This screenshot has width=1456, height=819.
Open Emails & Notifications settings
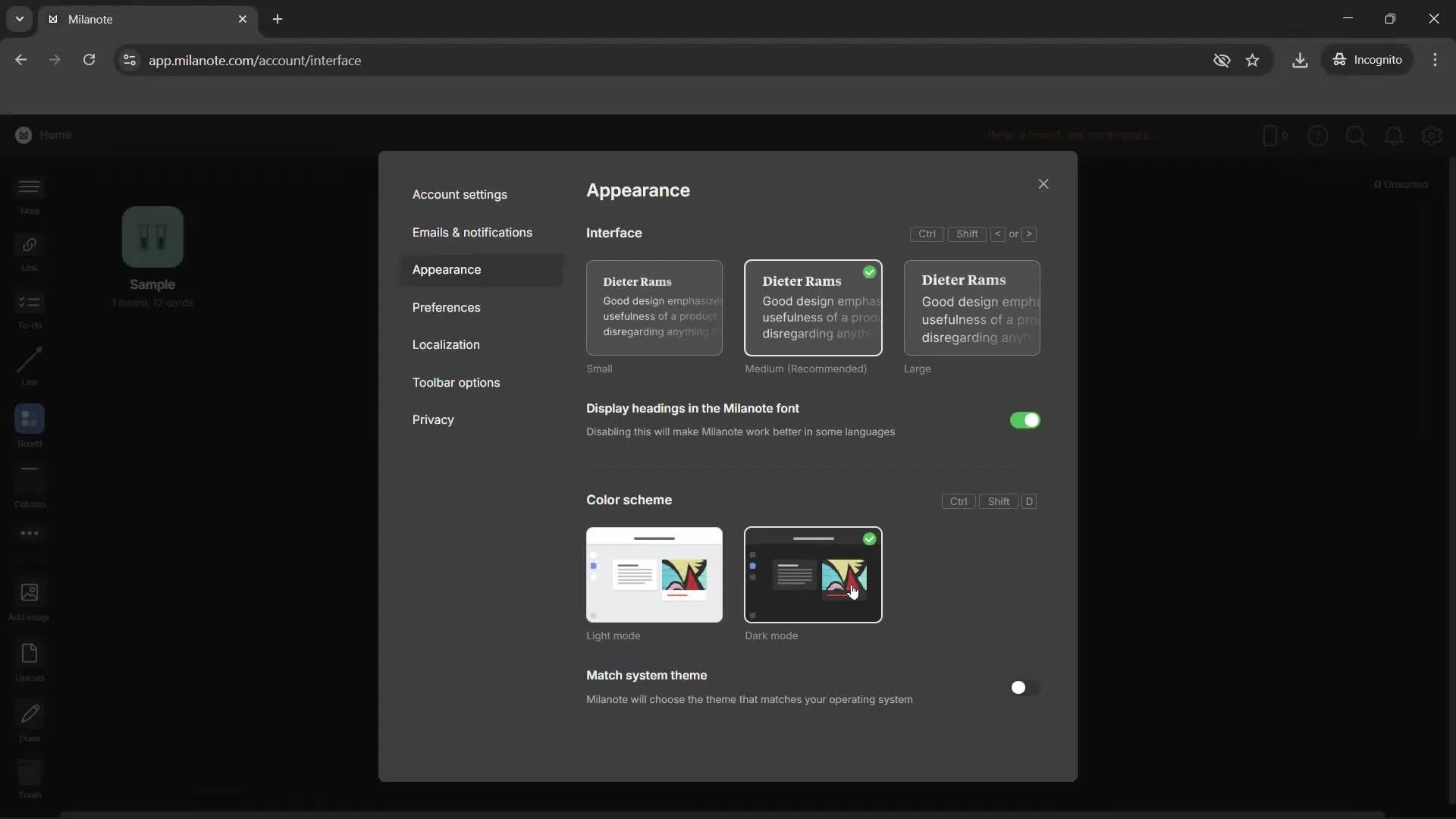tap(472, 232)
